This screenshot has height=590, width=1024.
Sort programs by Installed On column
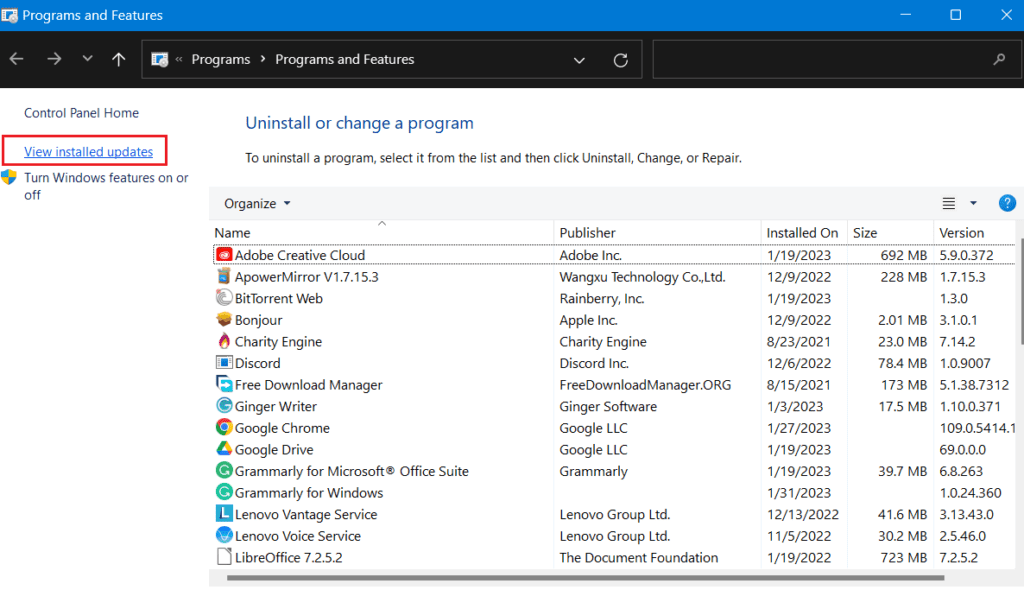[x=802, y=233]
